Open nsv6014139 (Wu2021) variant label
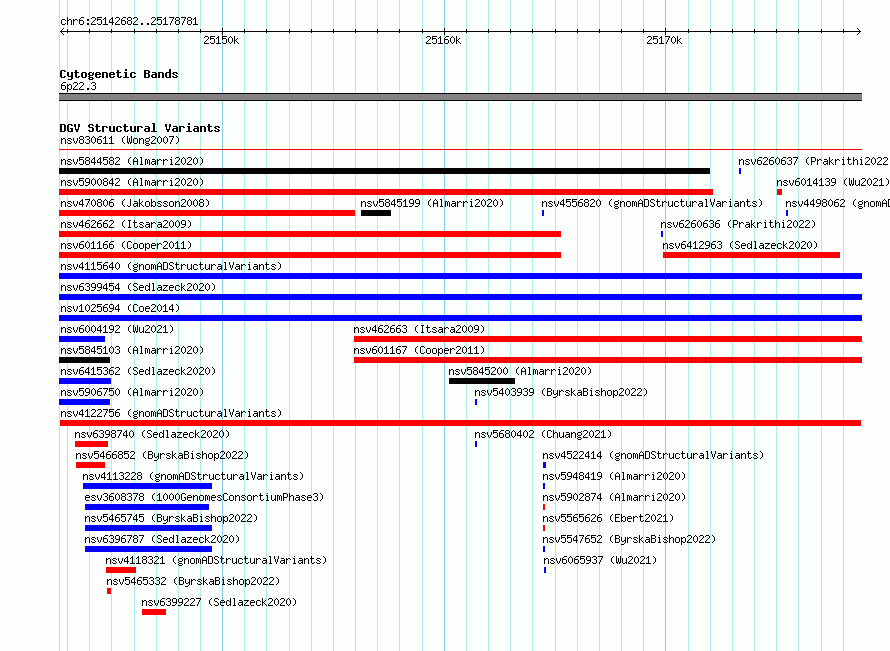The image size is (890, 651). pos(833,182)
